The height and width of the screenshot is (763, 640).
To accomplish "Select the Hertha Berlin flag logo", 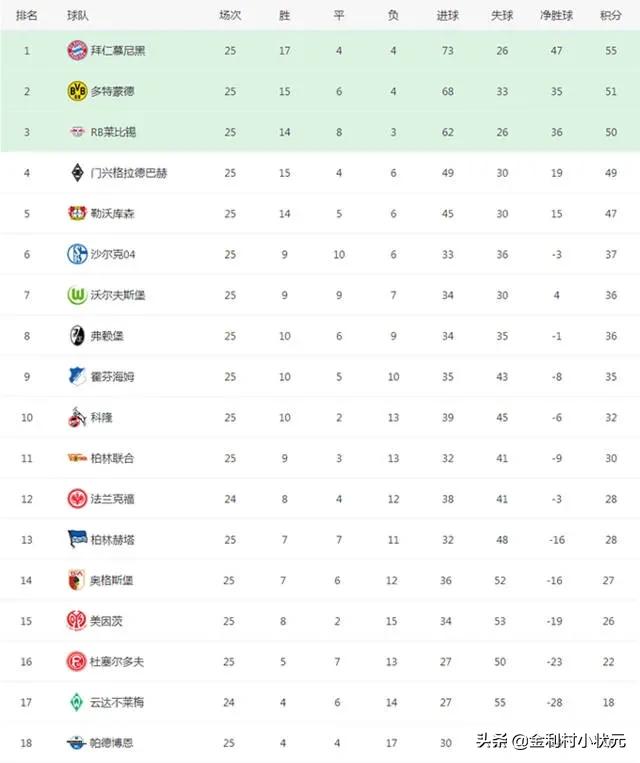I will [77, 539].
